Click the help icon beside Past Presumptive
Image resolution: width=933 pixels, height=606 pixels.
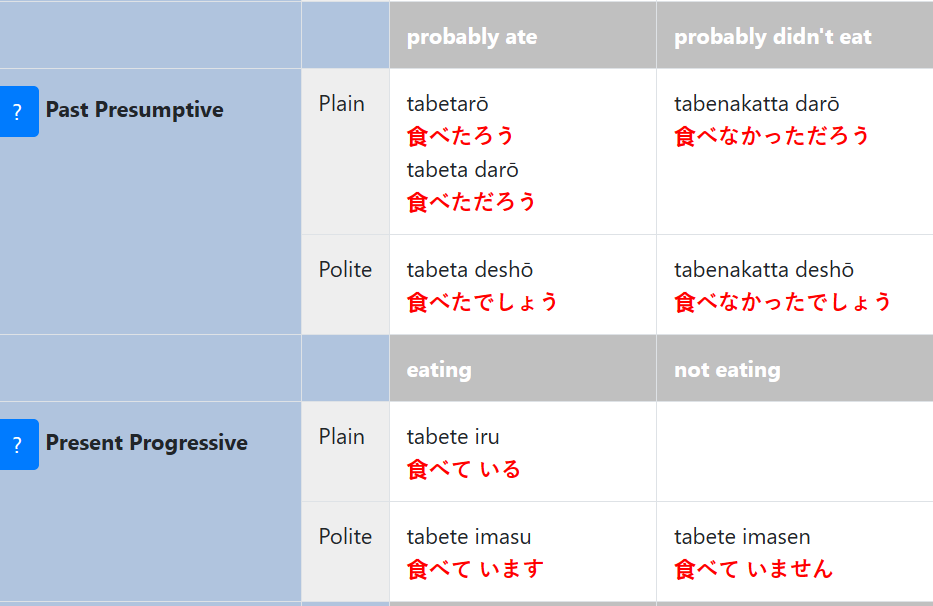click(18, 111)
